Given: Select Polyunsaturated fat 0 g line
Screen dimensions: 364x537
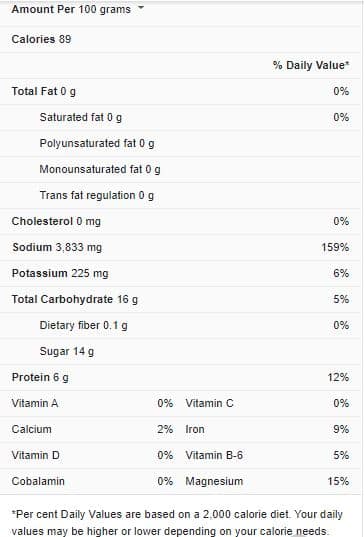Looking at the screenshot, I should 97,143.
